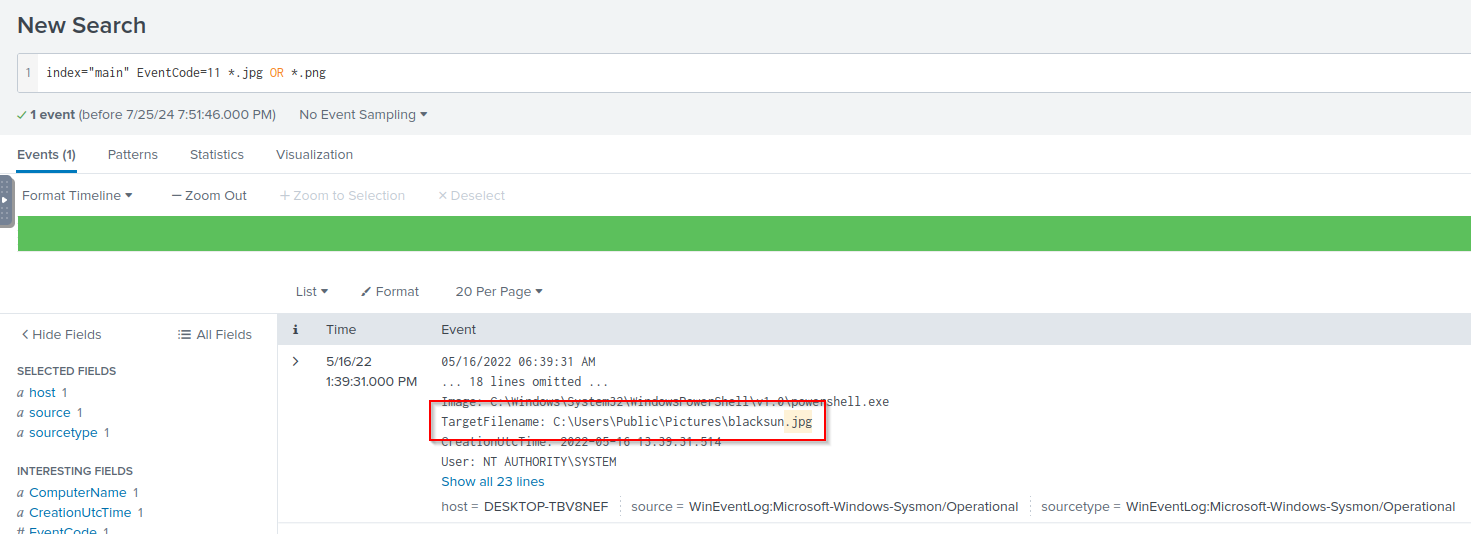
Task: Change the 20 Per Page setting
Action: [499, 292]
